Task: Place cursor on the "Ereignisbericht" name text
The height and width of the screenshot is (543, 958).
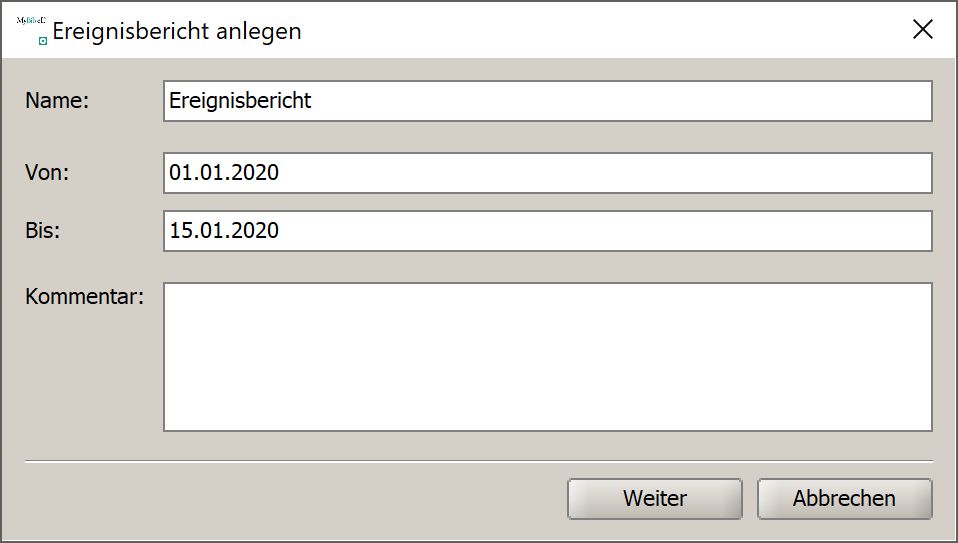Action: pyautogui.click(x=240, y=101)
